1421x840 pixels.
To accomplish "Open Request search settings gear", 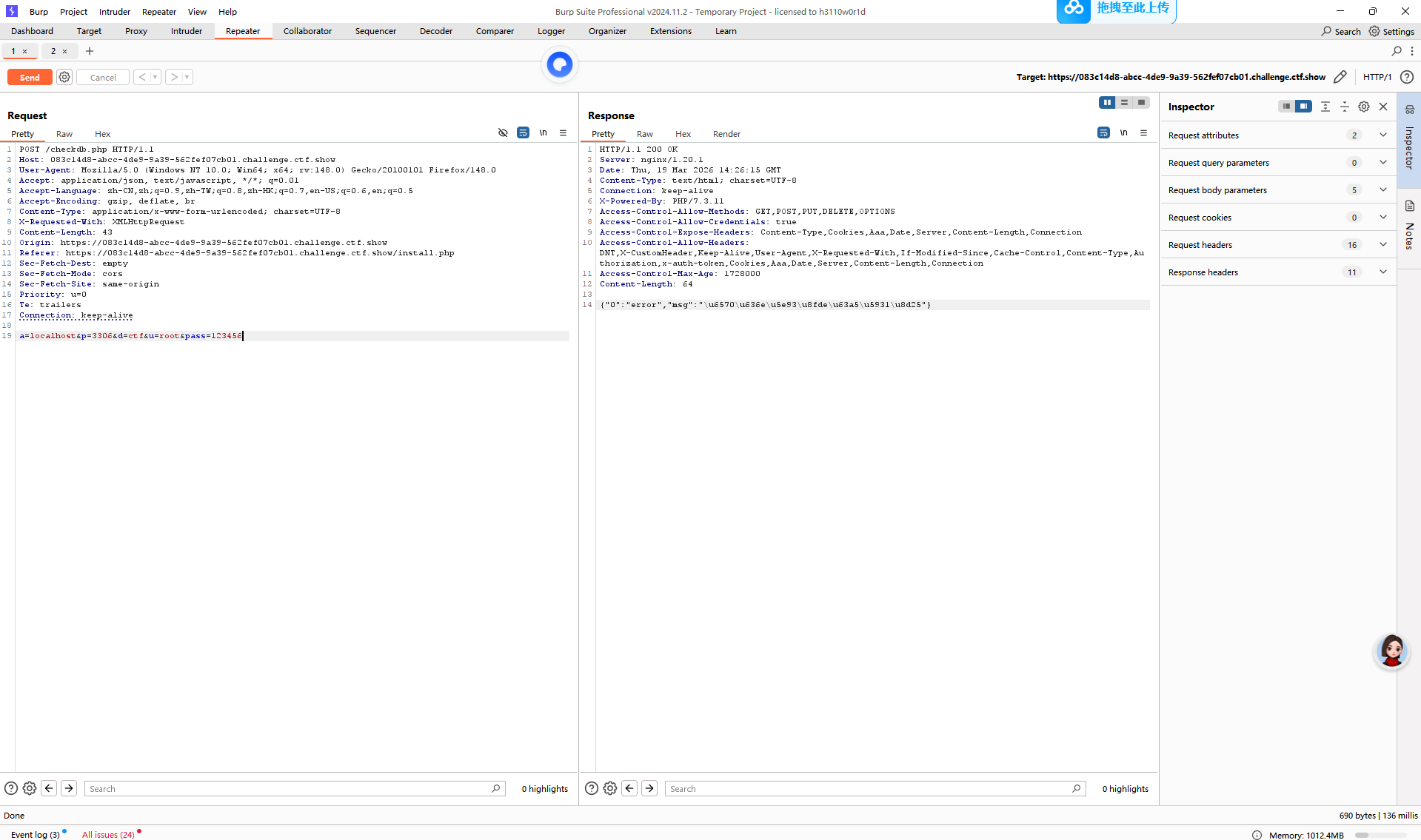I will [x=30, y=788].
